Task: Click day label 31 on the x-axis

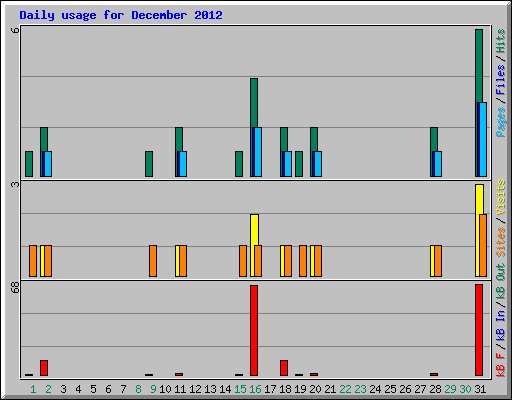Action: [x=480, y=389]
